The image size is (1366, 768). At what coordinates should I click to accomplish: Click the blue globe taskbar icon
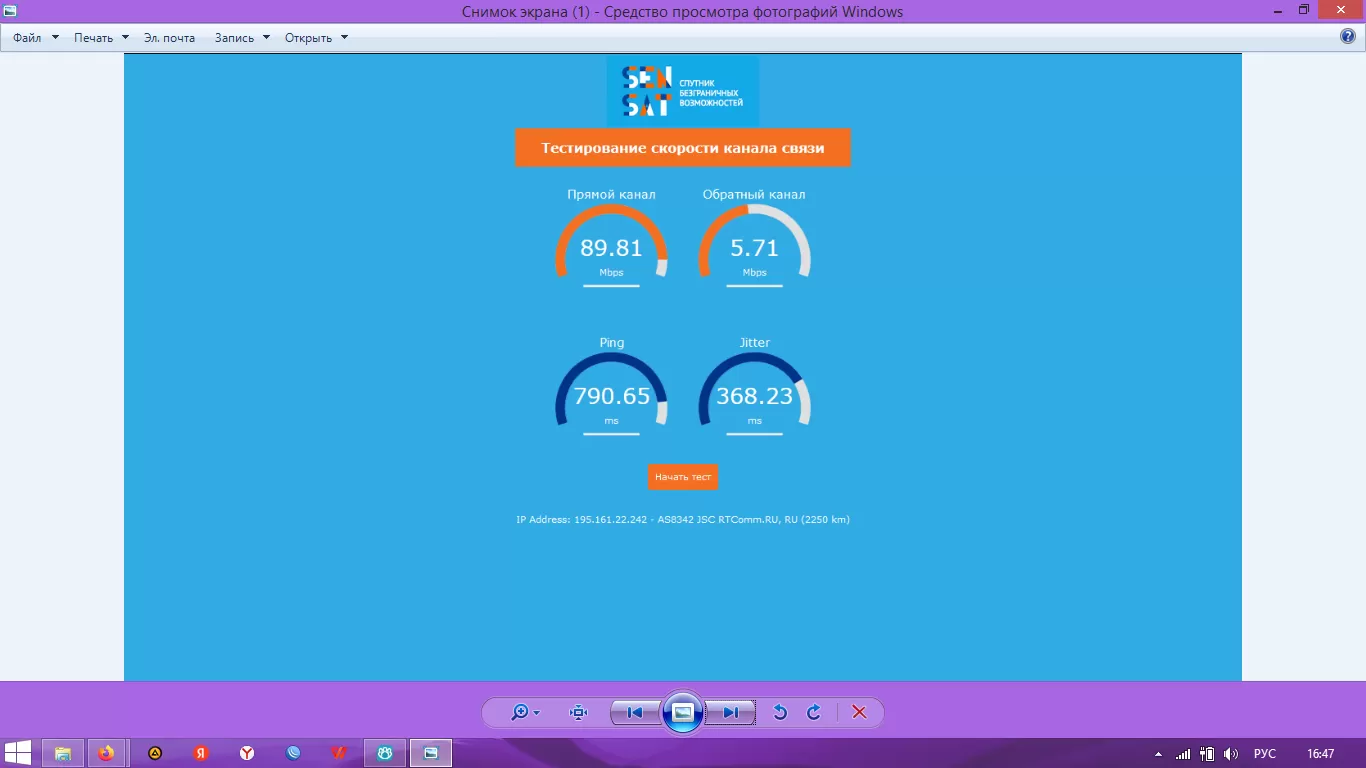[293, 753]
